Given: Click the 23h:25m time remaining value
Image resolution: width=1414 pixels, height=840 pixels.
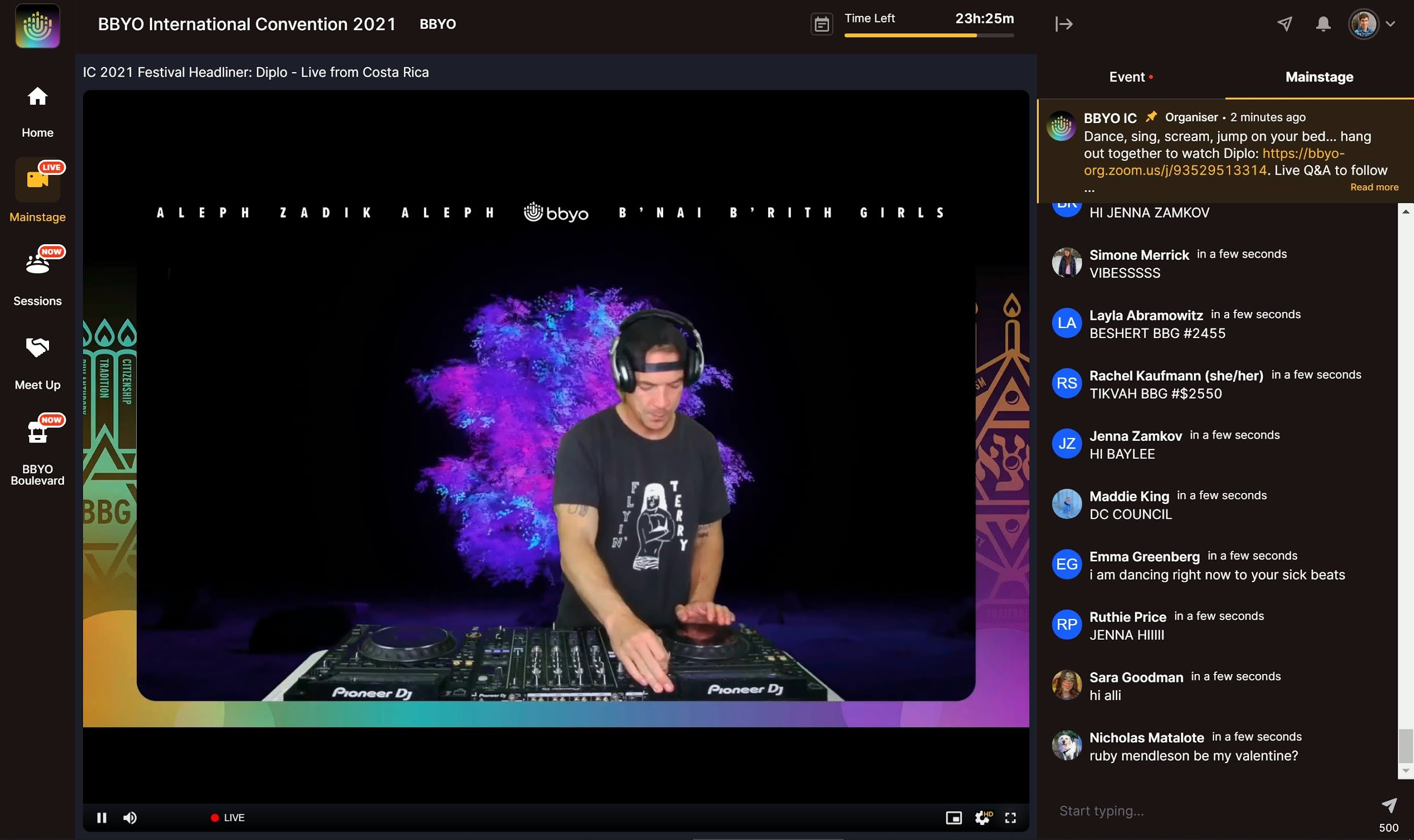Looking at the screenshot, I should (985, 18).
